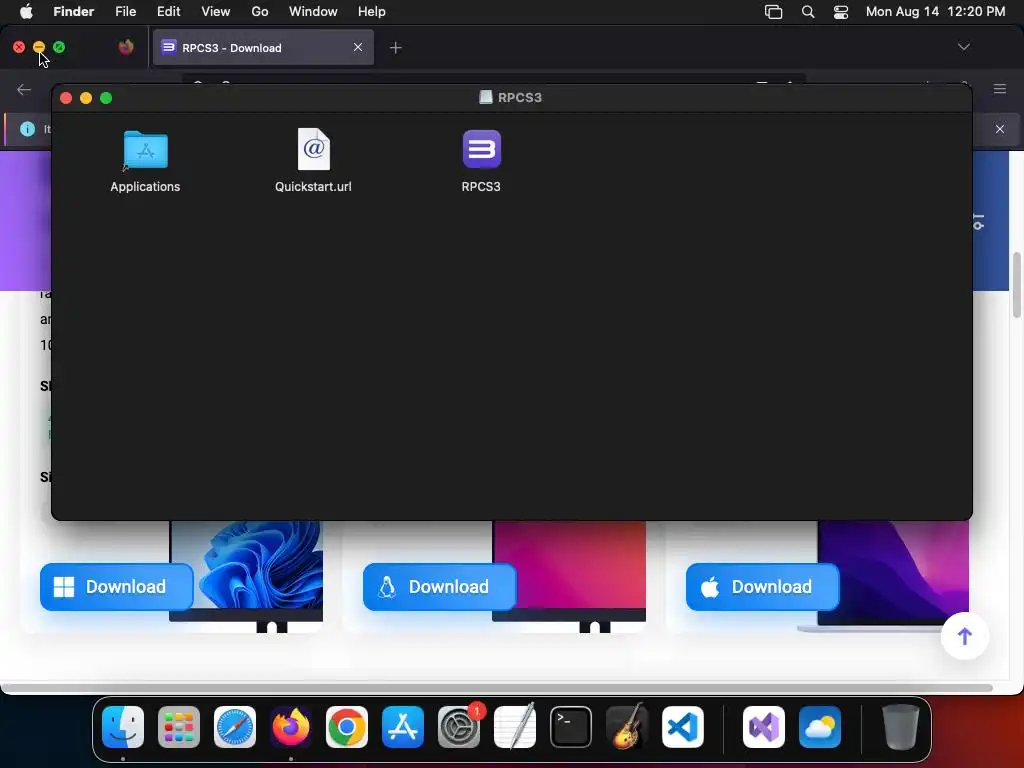Viewport: 1024px width, 768px height.
Task: Click the macOS Download button
Action: coord(763,586)
